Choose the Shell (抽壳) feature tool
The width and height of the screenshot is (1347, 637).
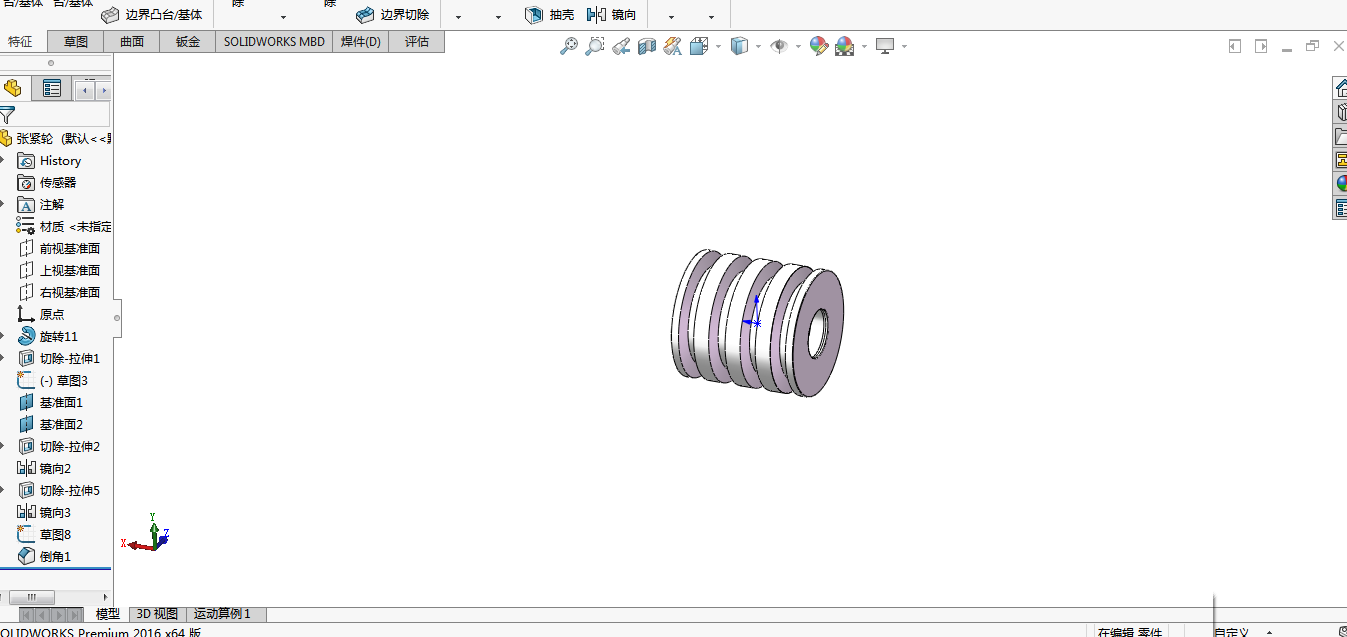click(549, 15)
